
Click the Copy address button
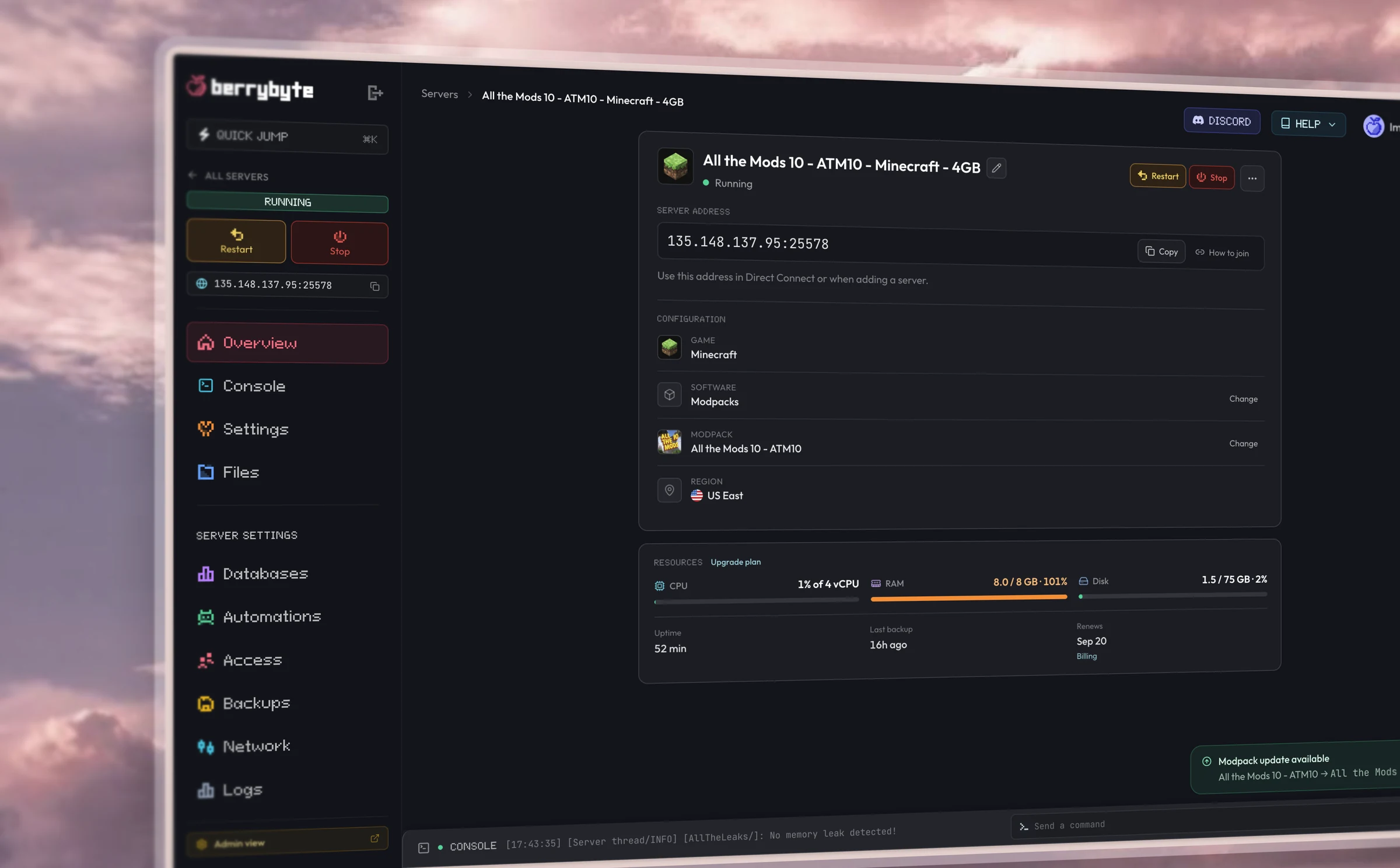pos(1161,251)
